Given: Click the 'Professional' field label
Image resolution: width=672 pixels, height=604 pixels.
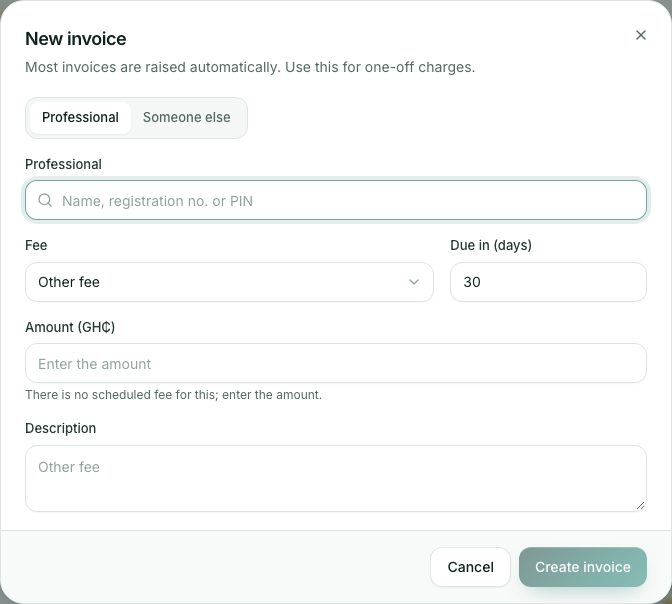Looking at the screenshot, I should (63, 164).
